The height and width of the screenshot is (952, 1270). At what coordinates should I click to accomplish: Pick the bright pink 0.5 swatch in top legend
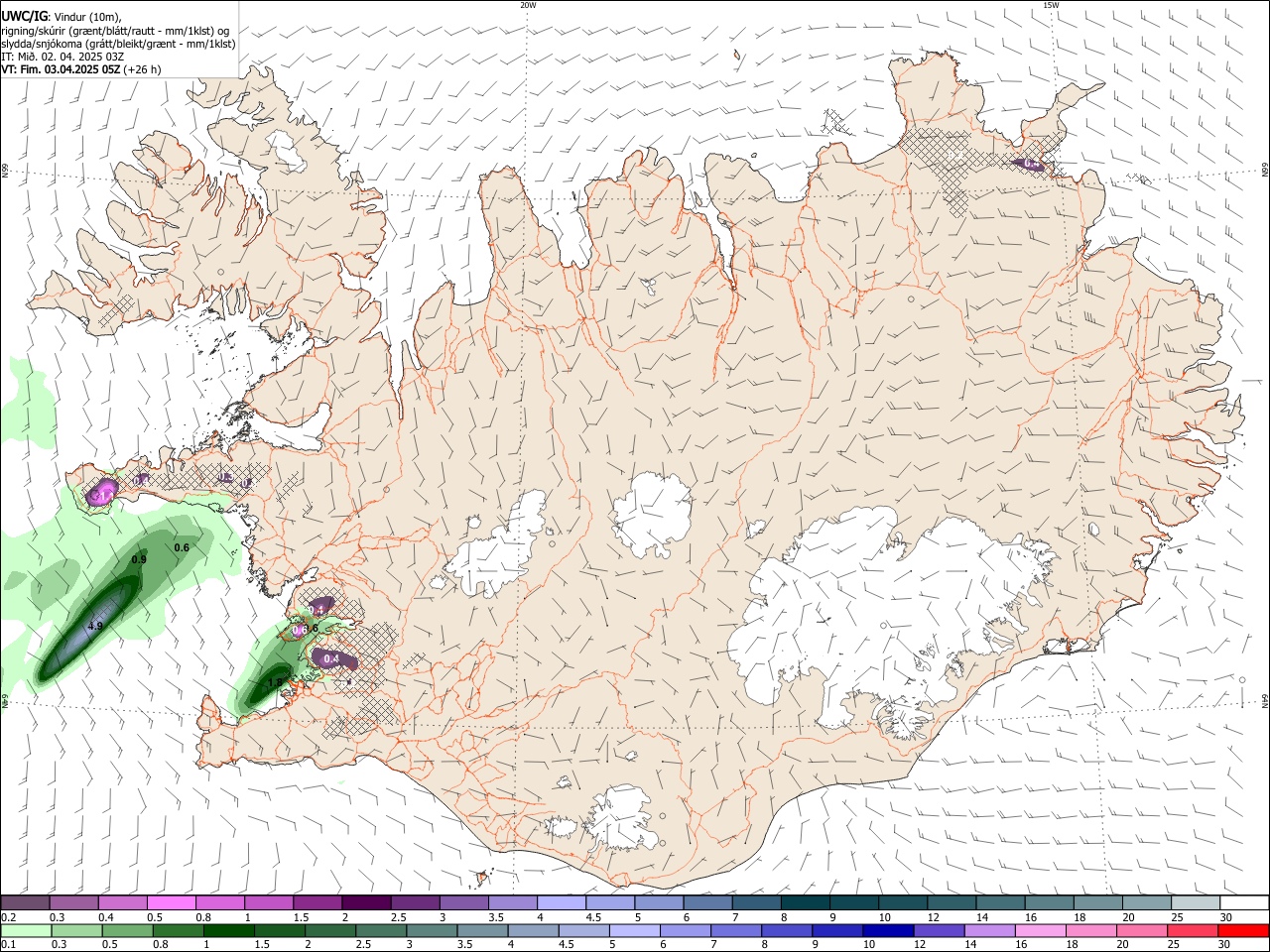(x=172, y=903)
